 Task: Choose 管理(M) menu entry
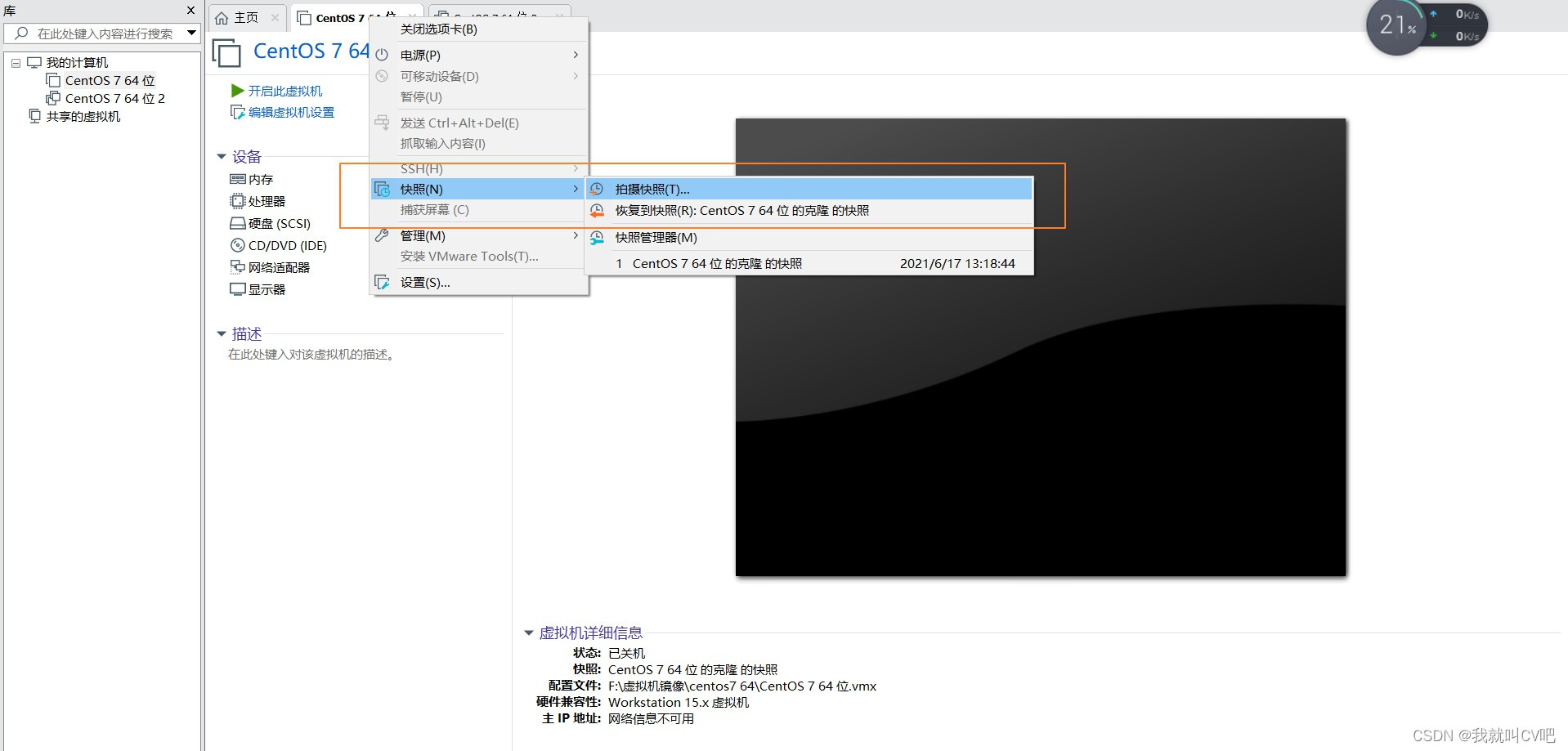click(x=479, y=236)
